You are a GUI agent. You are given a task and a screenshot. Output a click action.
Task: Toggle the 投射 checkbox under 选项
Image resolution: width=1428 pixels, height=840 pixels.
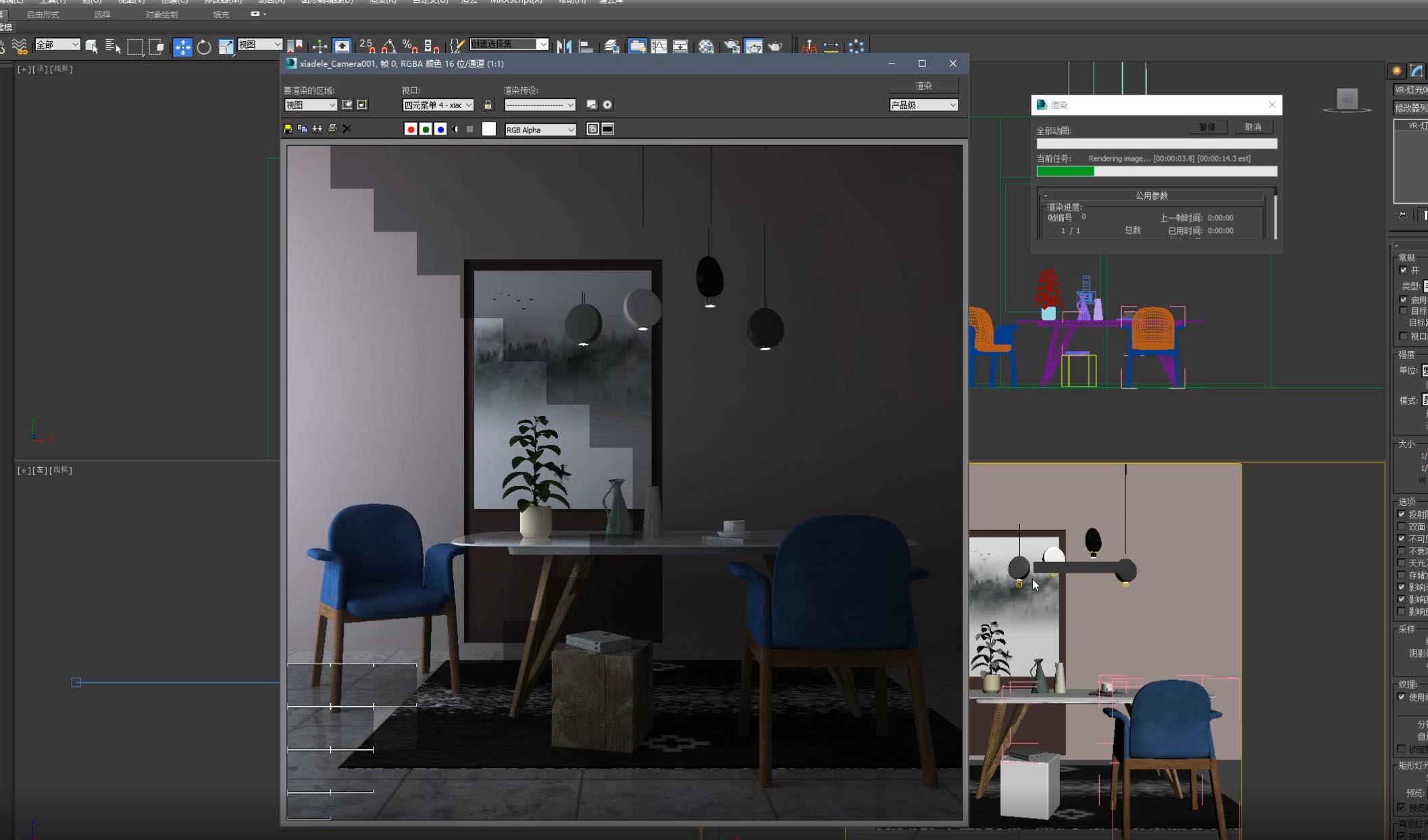point(1402,515)
